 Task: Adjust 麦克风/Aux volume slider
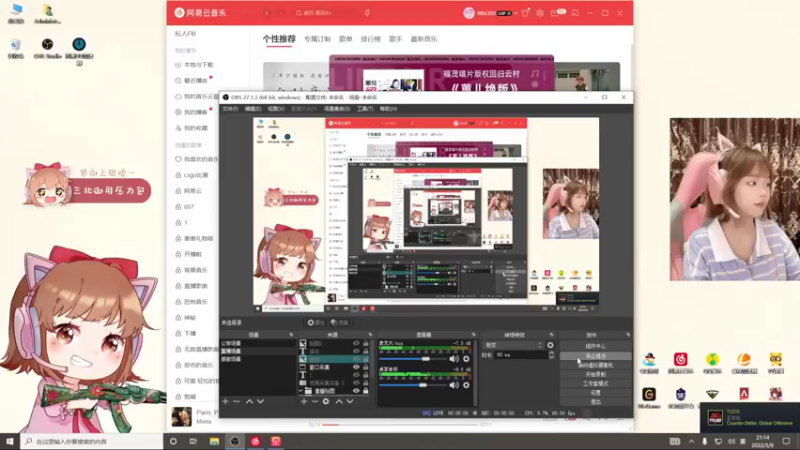point(412,359)
